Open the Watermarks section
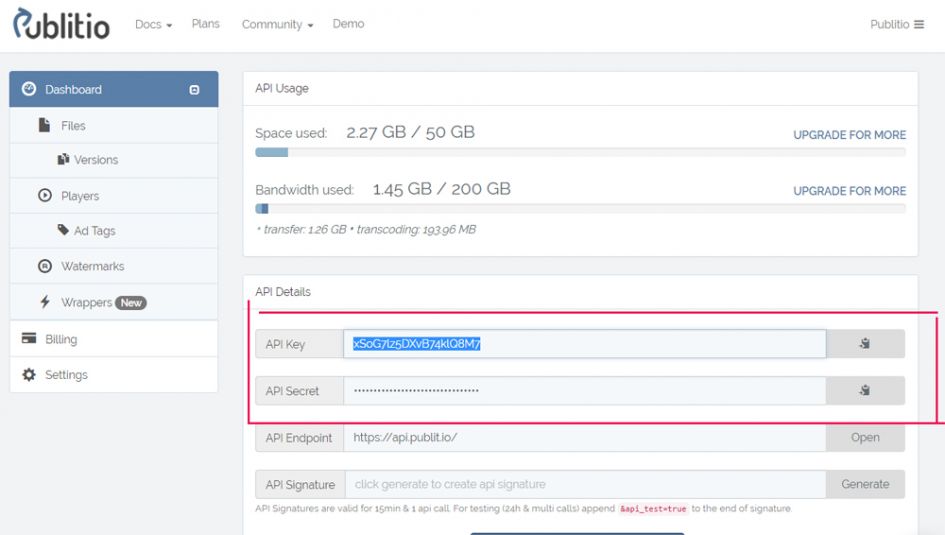 point(114,266)
